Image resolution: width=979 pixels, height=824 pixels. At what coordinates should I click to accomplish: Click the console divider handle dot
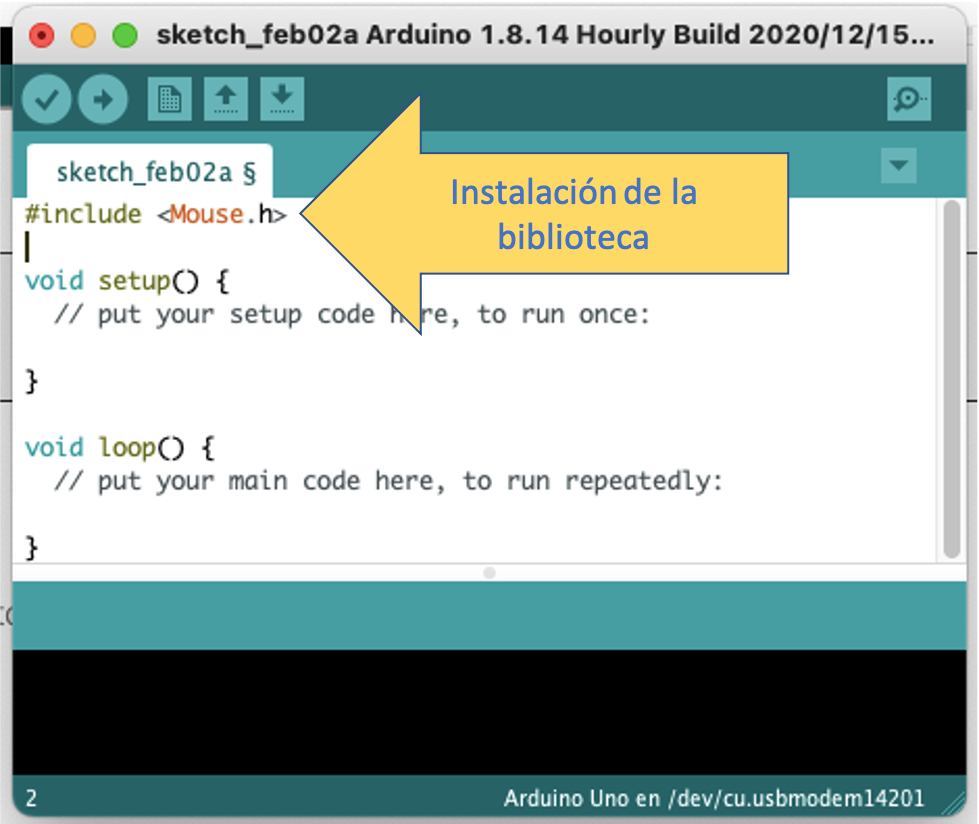tap(490, 572)
